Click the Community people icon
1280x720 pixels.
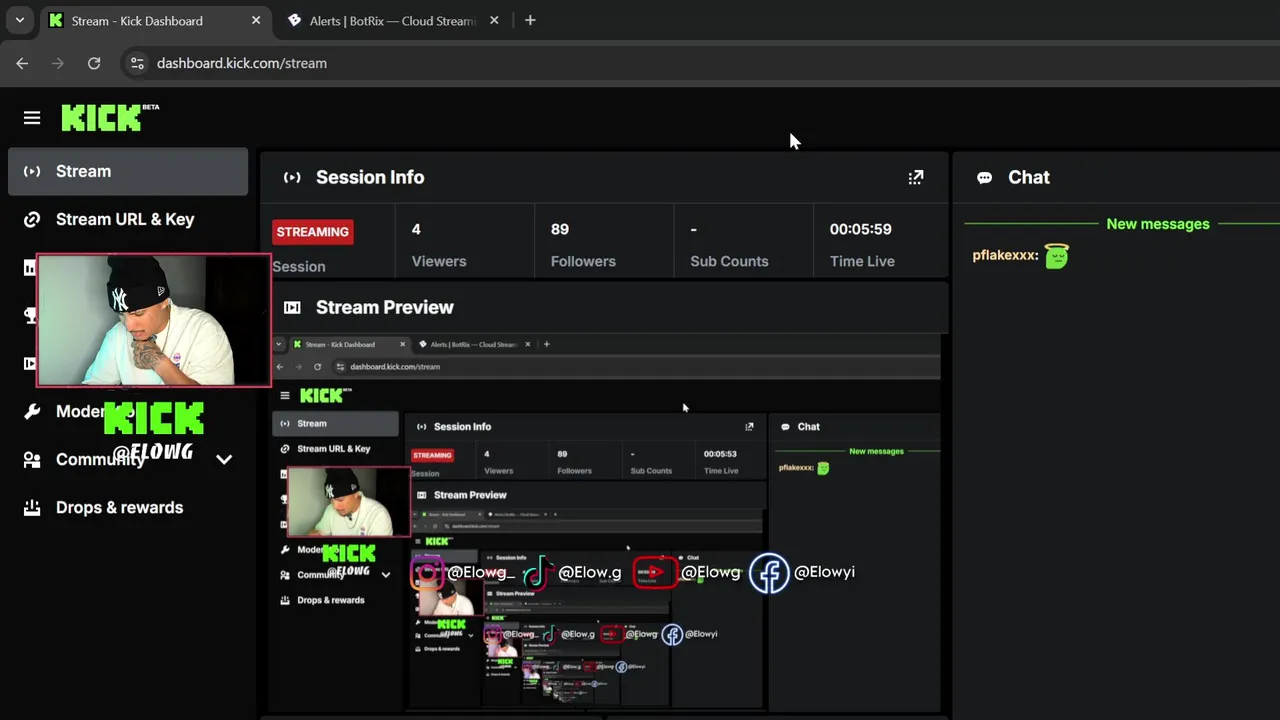coord(32,459)
